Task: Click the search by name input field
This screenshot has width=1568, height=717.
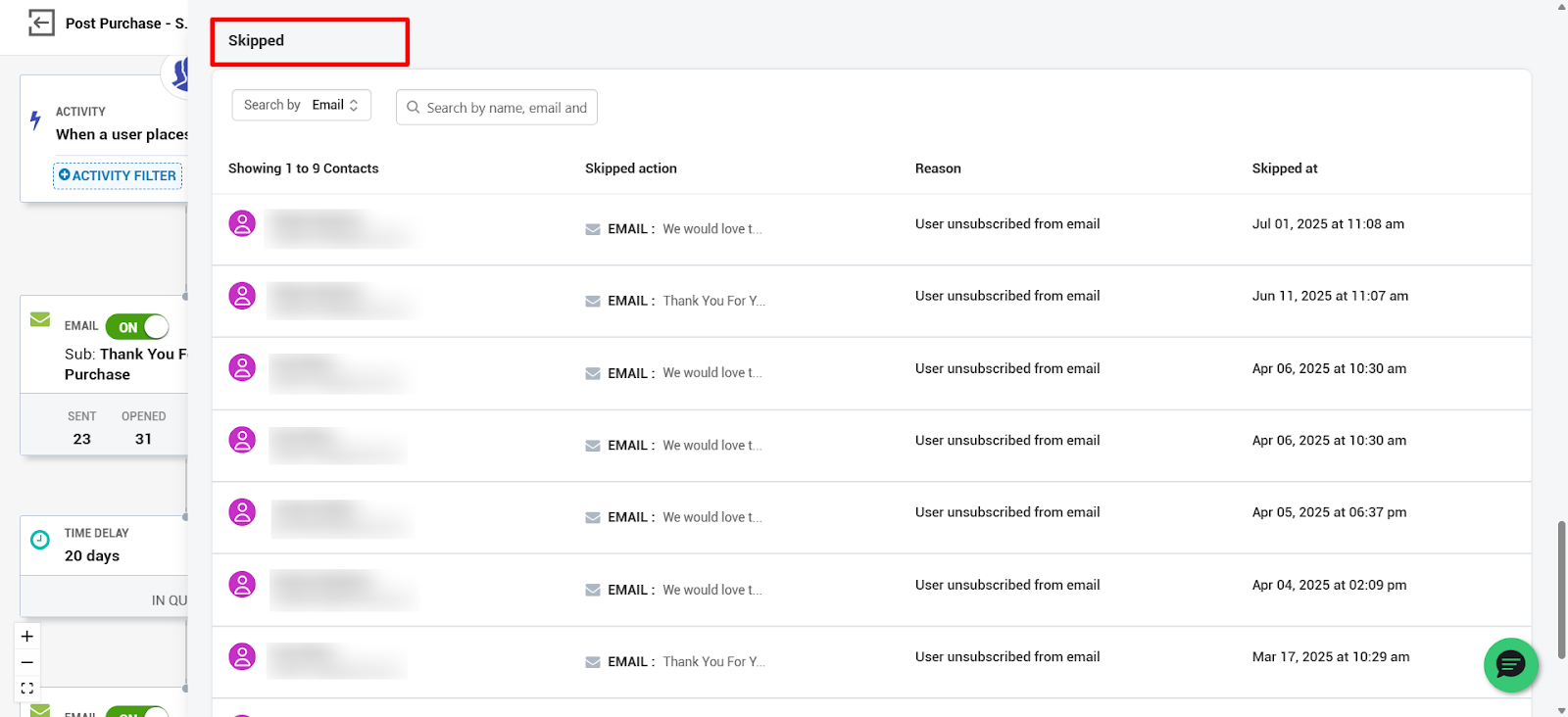Action: pos(497,108)
